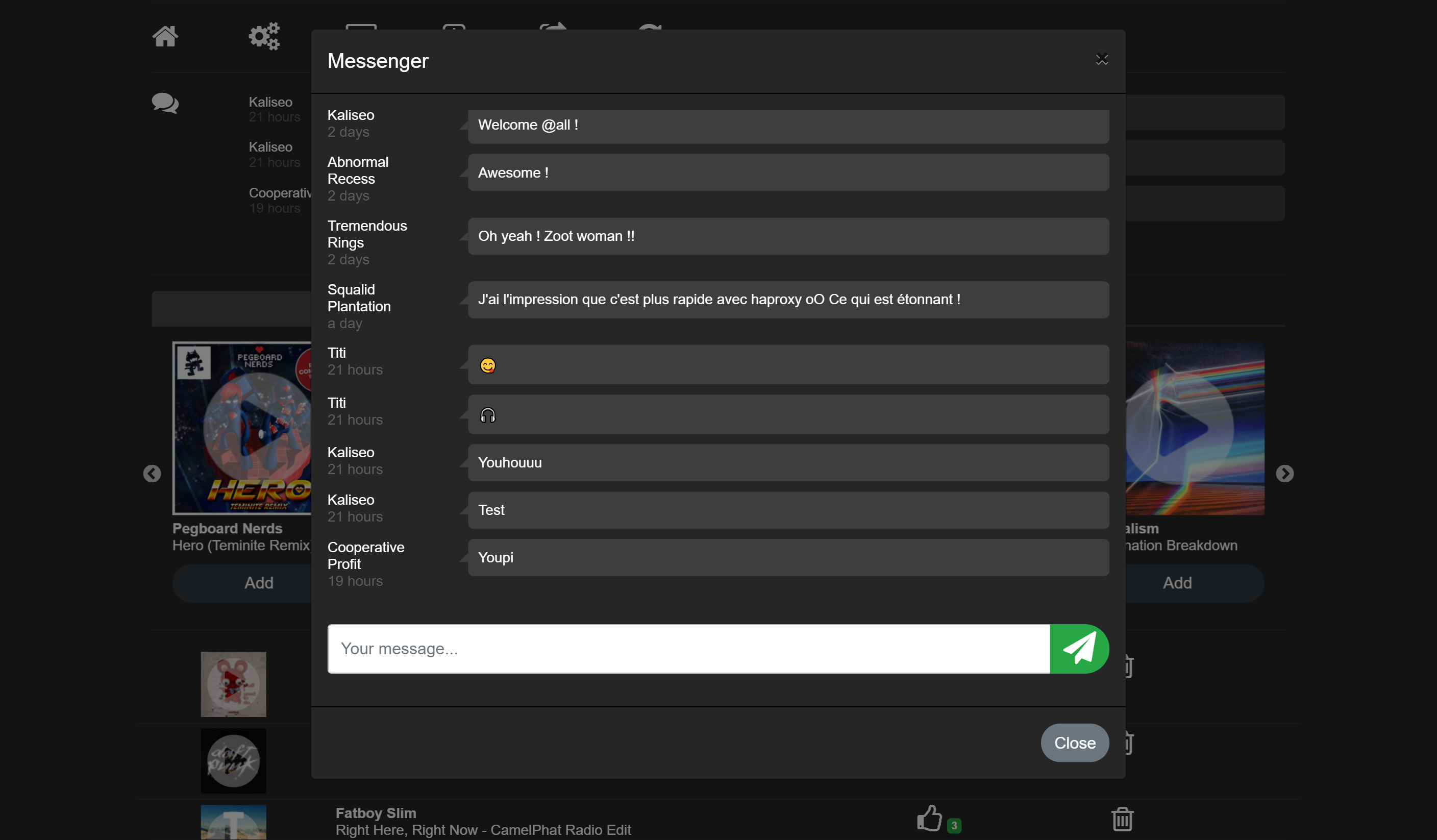
Task: Focus the 'Your message...' input field
Action: 688,649
